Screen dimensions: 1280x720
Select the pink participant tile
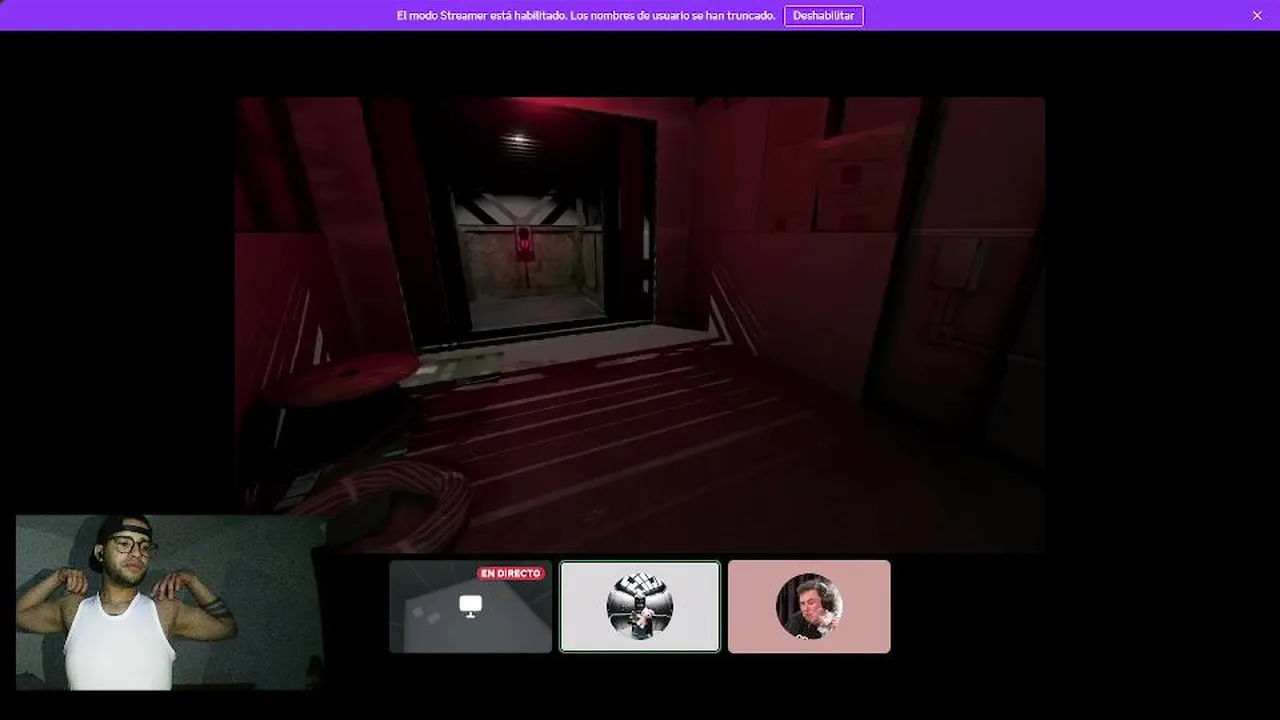[809, 606]
